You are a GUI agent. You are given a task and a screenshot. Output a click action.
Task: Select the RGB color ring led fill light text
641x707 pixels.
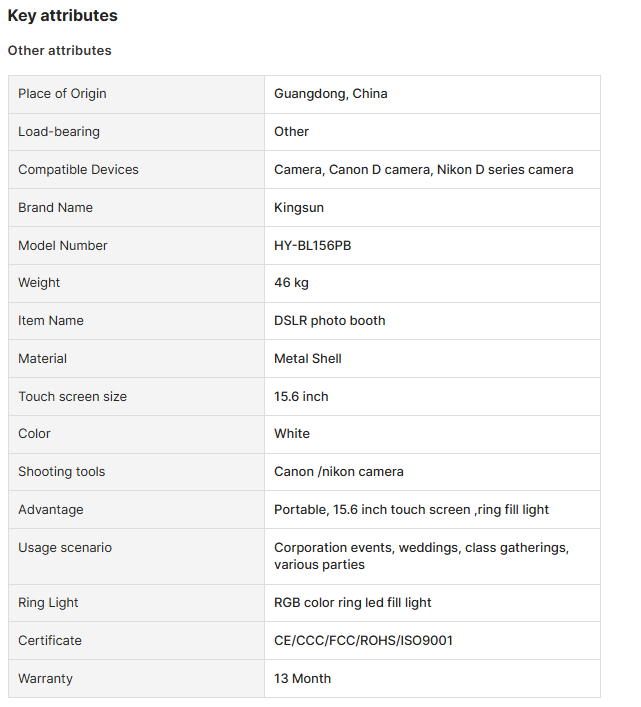tap(353, 603)
